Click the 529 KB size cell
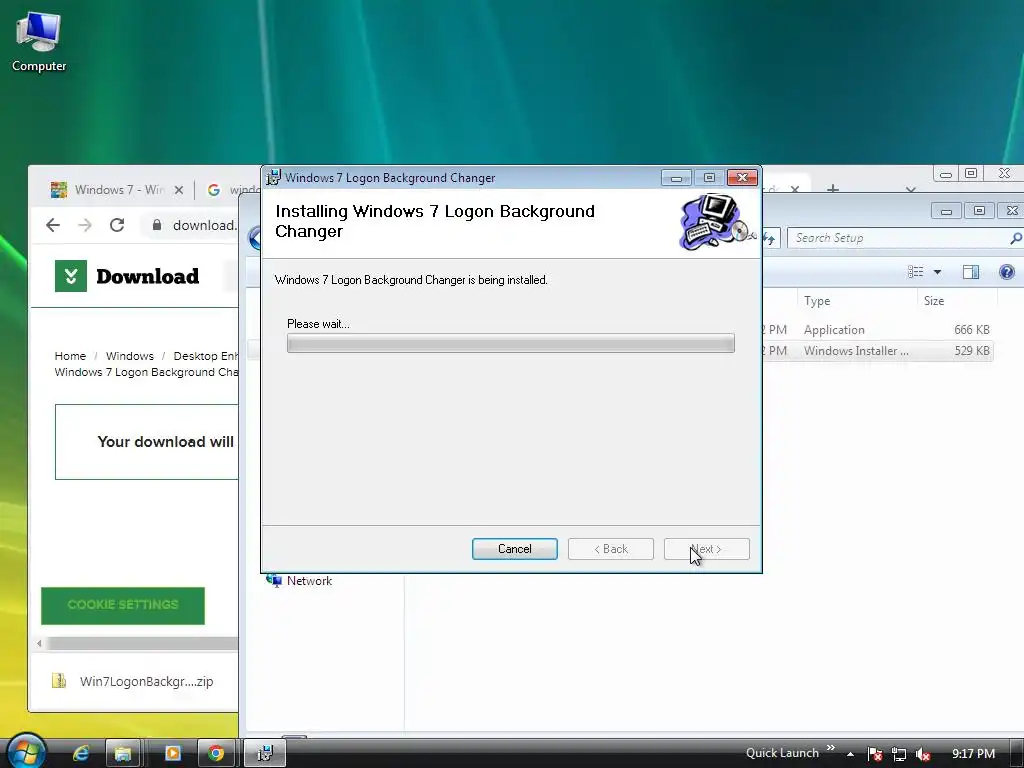Viewport: 1024px width, 768px height. tap(972, 351)
